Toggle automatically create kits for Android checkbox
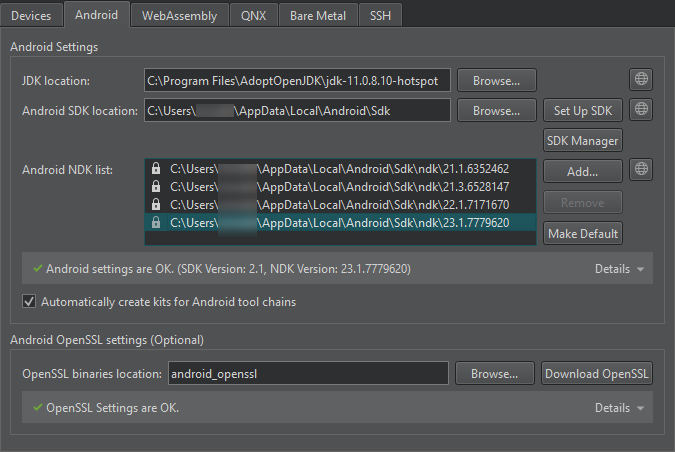Screen dimensions: 675x452 tap(29, 301)
